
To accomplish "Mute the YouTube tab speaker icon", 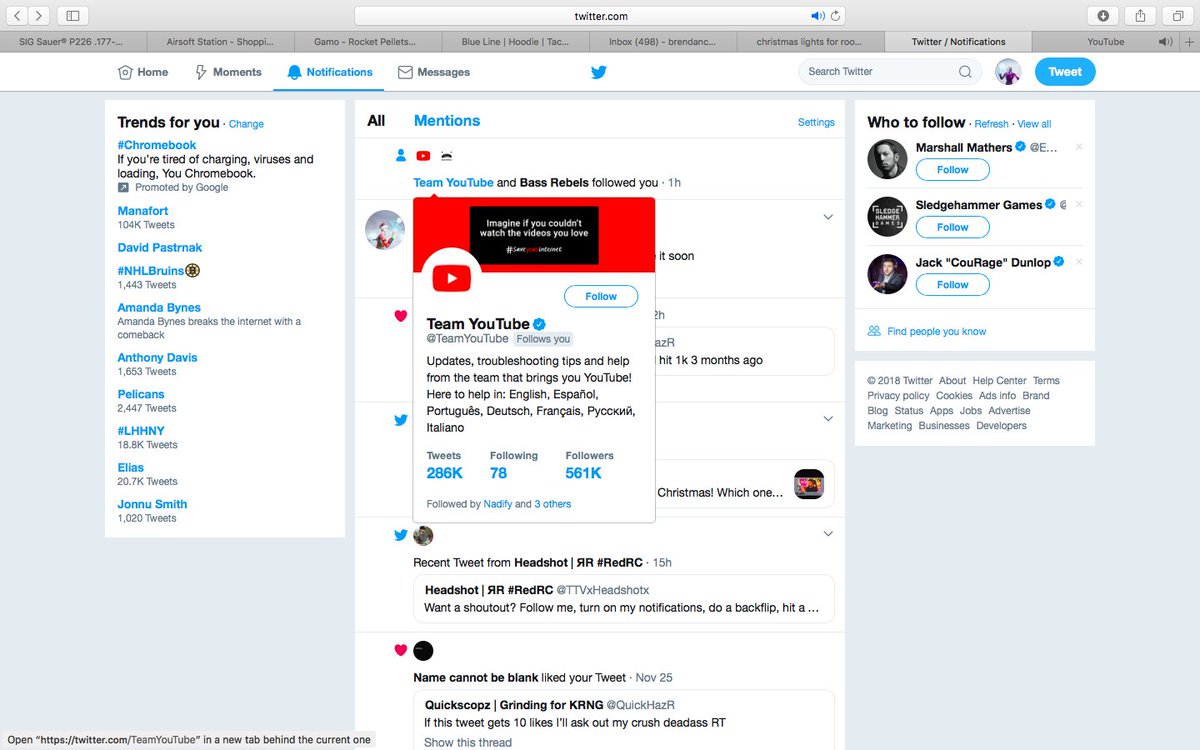I will click(x=1164, y=42).
